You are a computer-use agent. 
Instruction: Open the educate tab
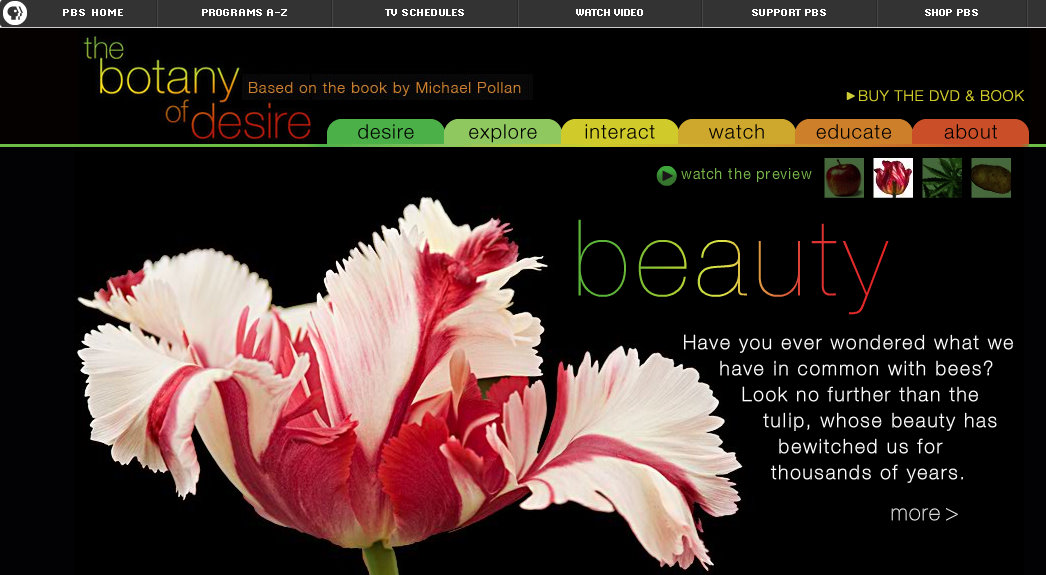(x=854, y=132)
